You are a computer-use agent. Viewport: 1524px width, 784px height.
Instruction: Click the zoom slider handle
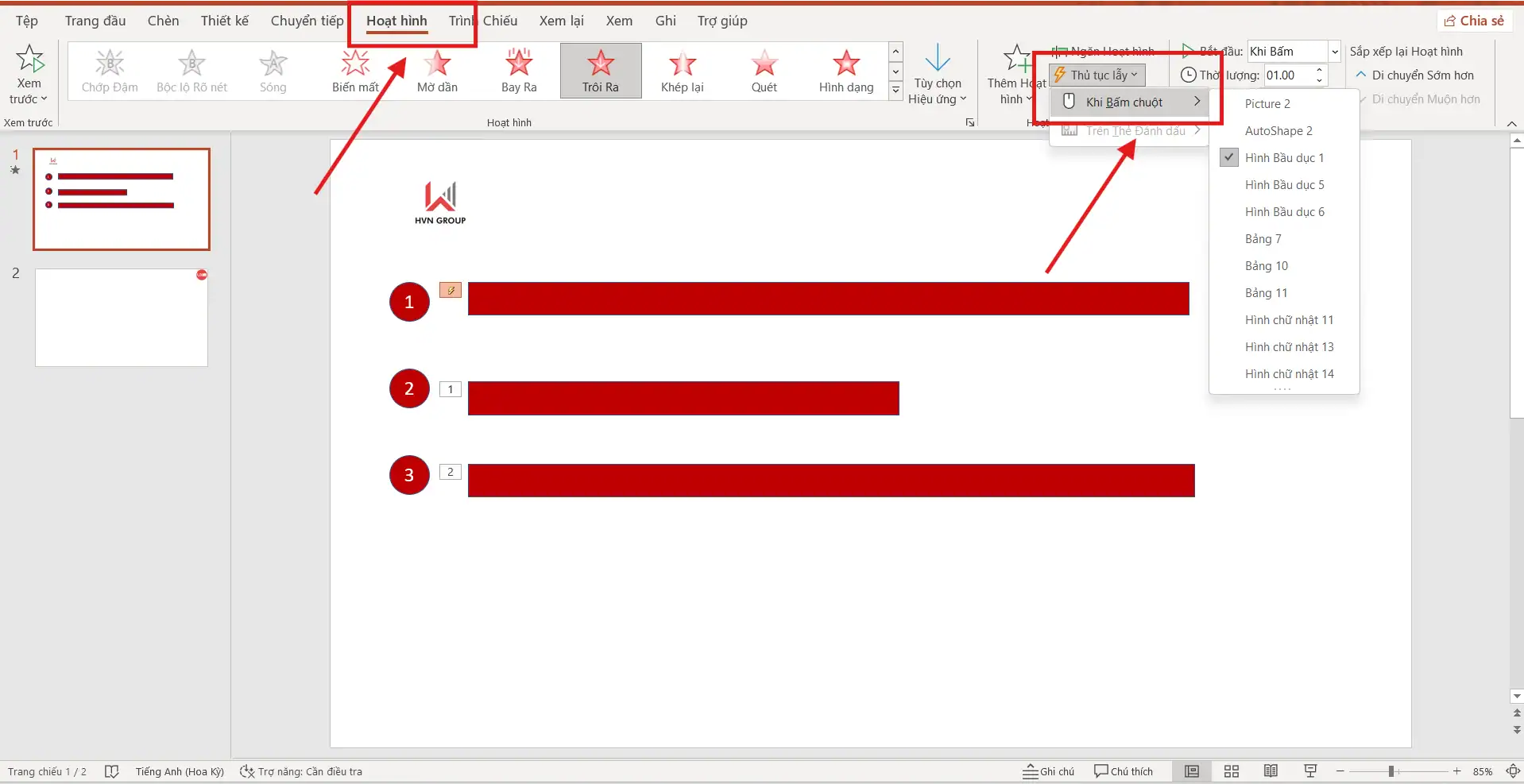tap(1391, 771)
